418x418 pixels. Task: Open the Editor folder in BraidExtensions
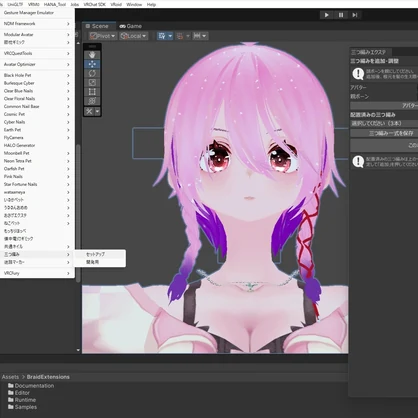[19, 393]
